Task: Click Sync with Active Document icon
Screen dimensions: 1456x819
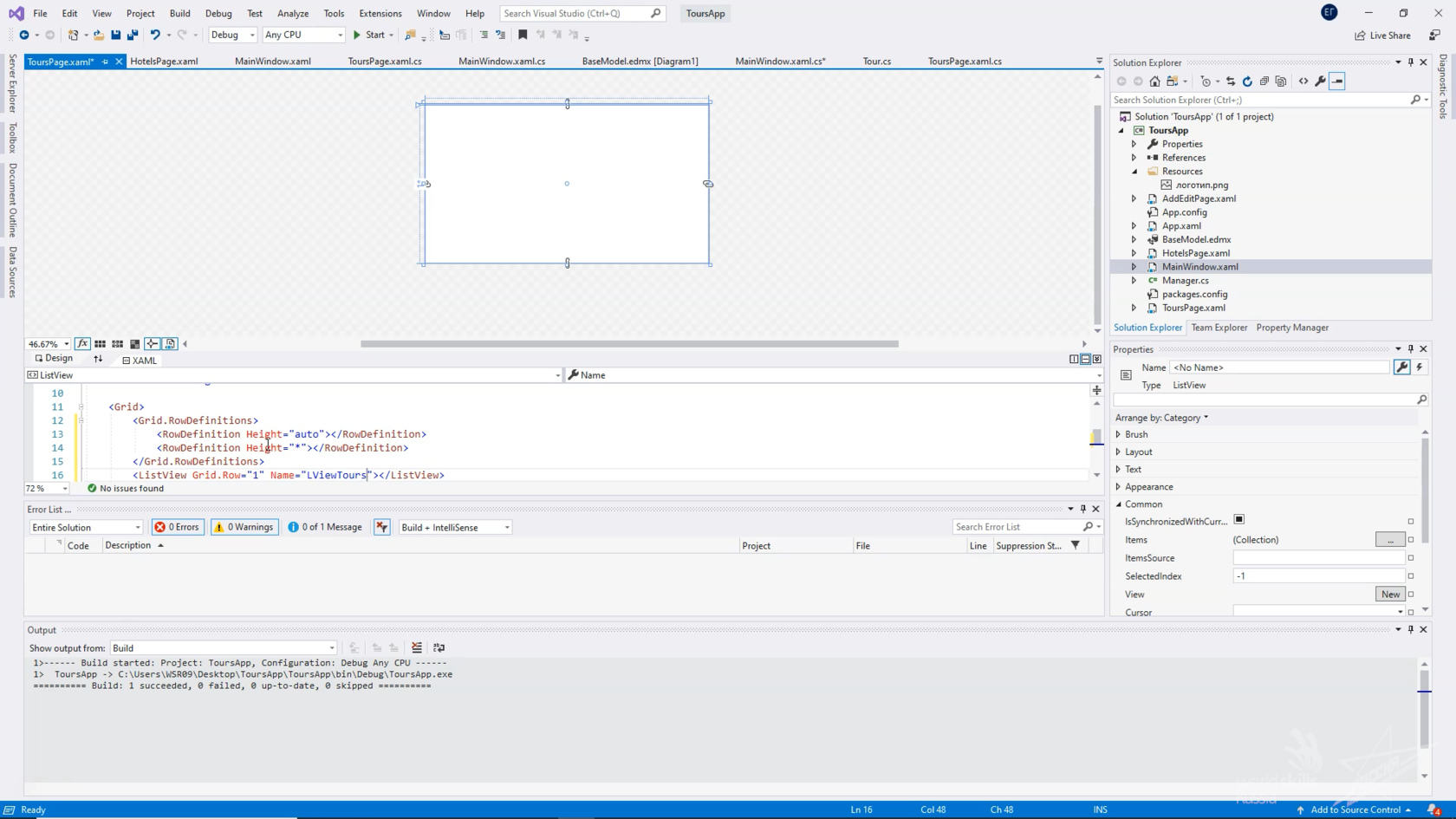Action: point(1231,81)
